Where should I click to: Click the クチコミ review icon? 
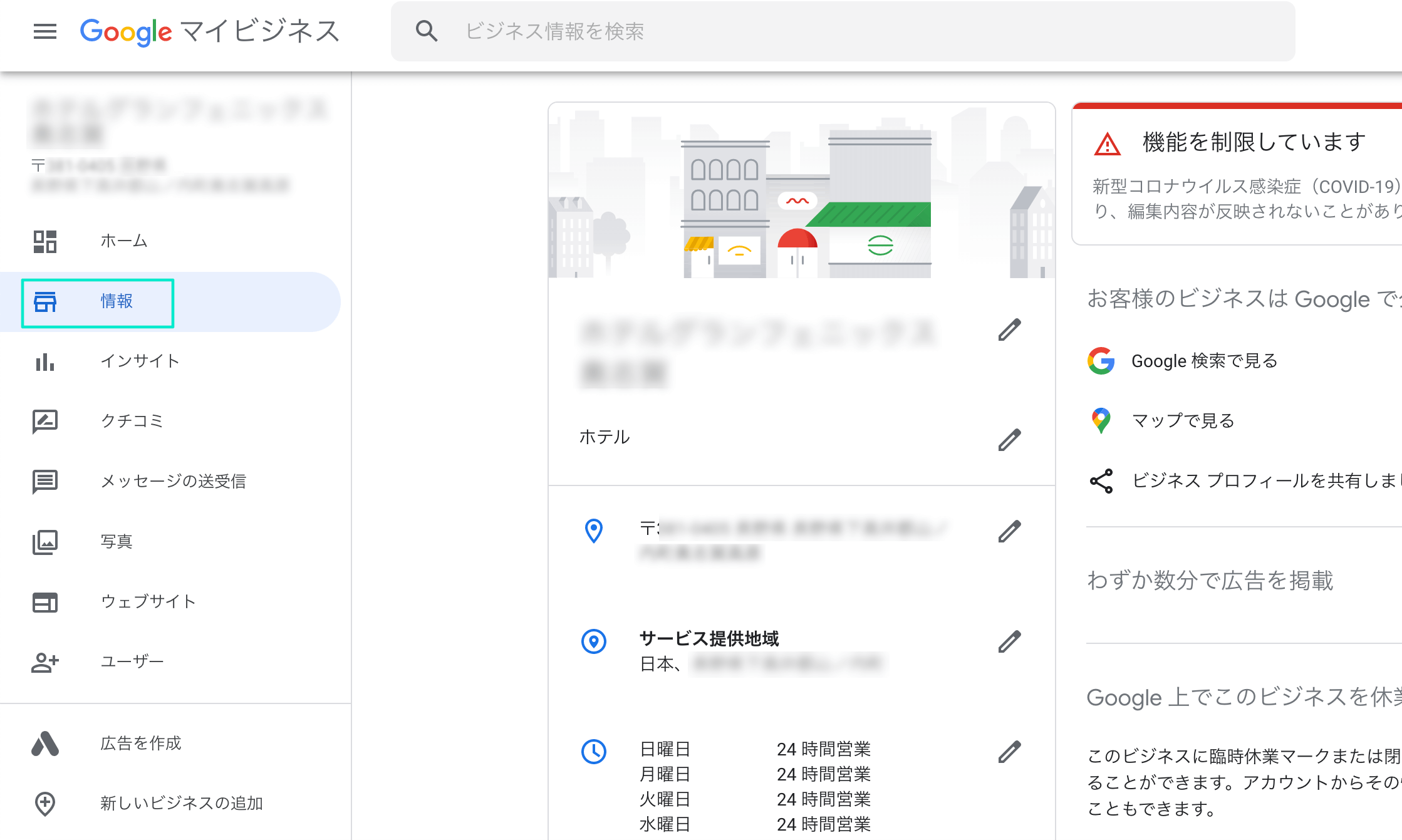point(45,422)
